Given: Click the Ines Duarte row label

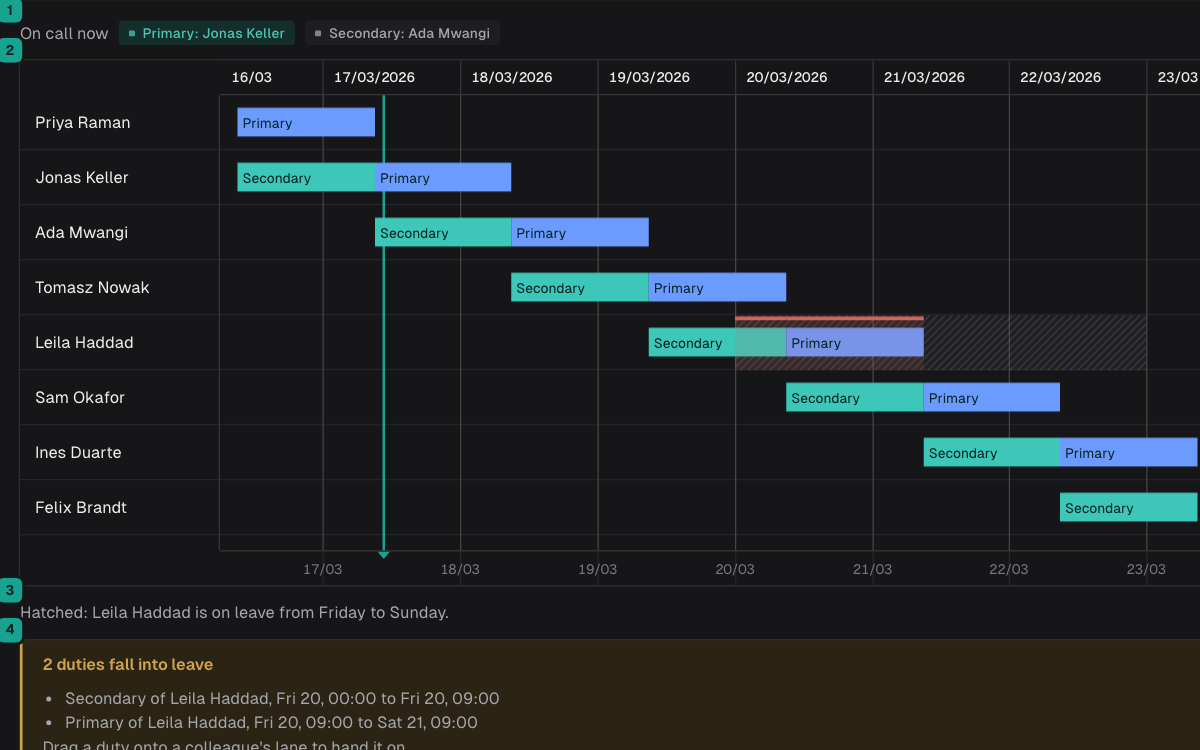Looking at the screenshot, I should 78,452.
